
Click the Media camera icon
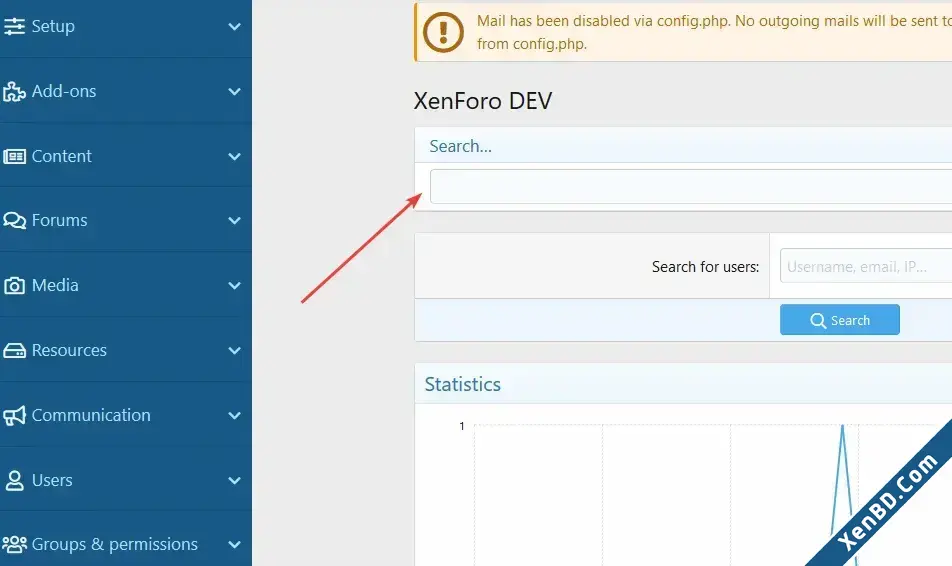(x=14, y=285)
